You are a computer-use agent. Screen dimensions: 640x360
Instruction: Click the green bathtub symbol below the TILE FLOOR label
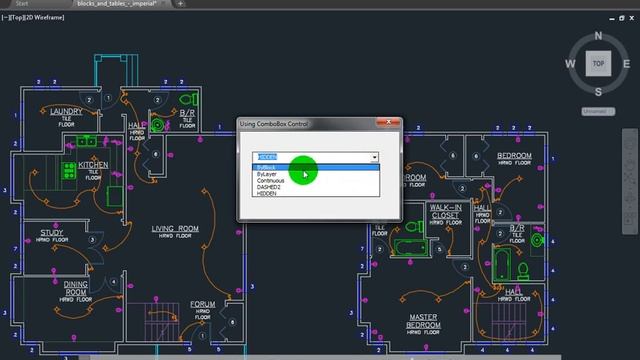coord(410,248)
